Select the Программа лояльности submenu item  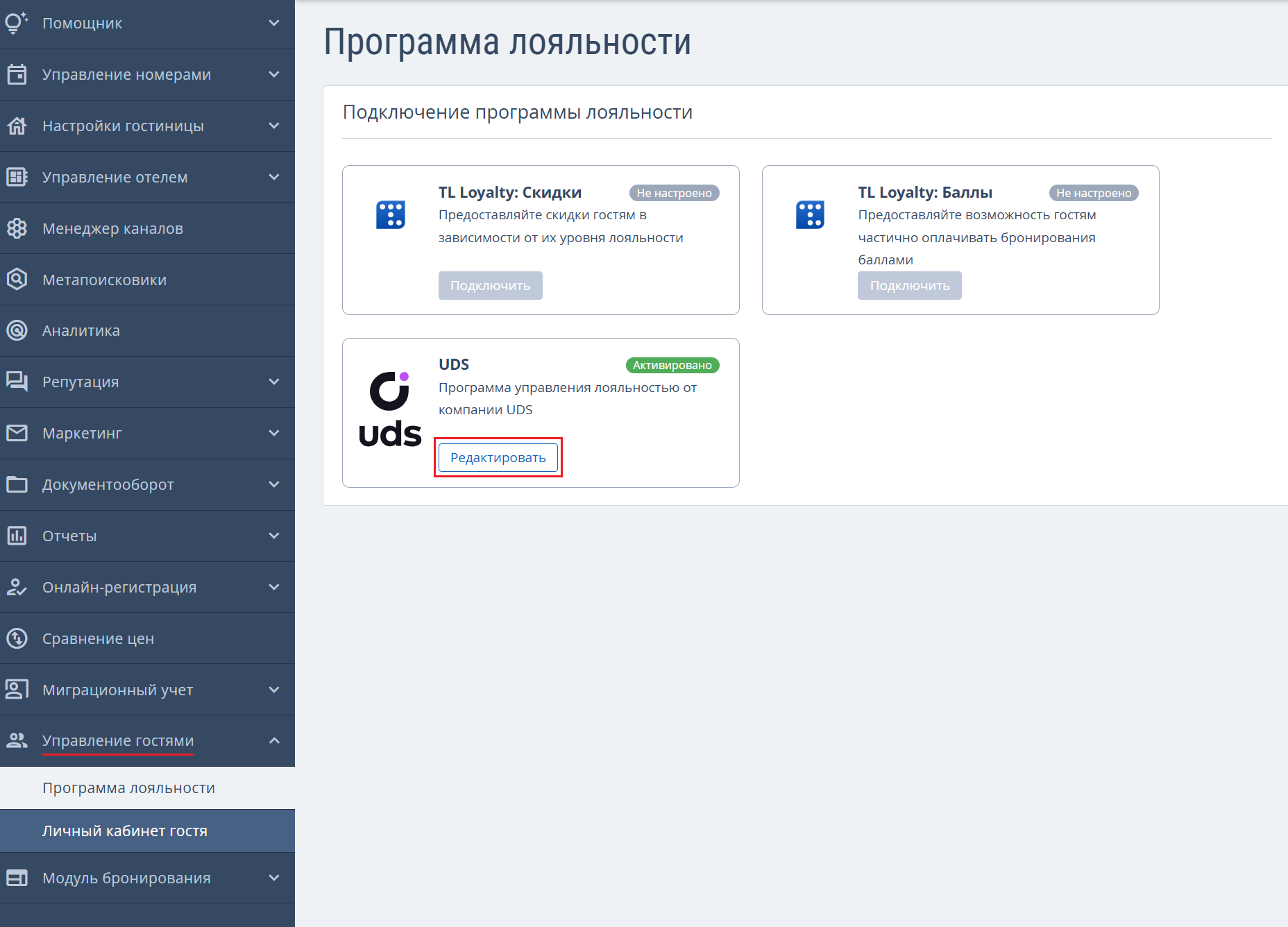[147, 788]
